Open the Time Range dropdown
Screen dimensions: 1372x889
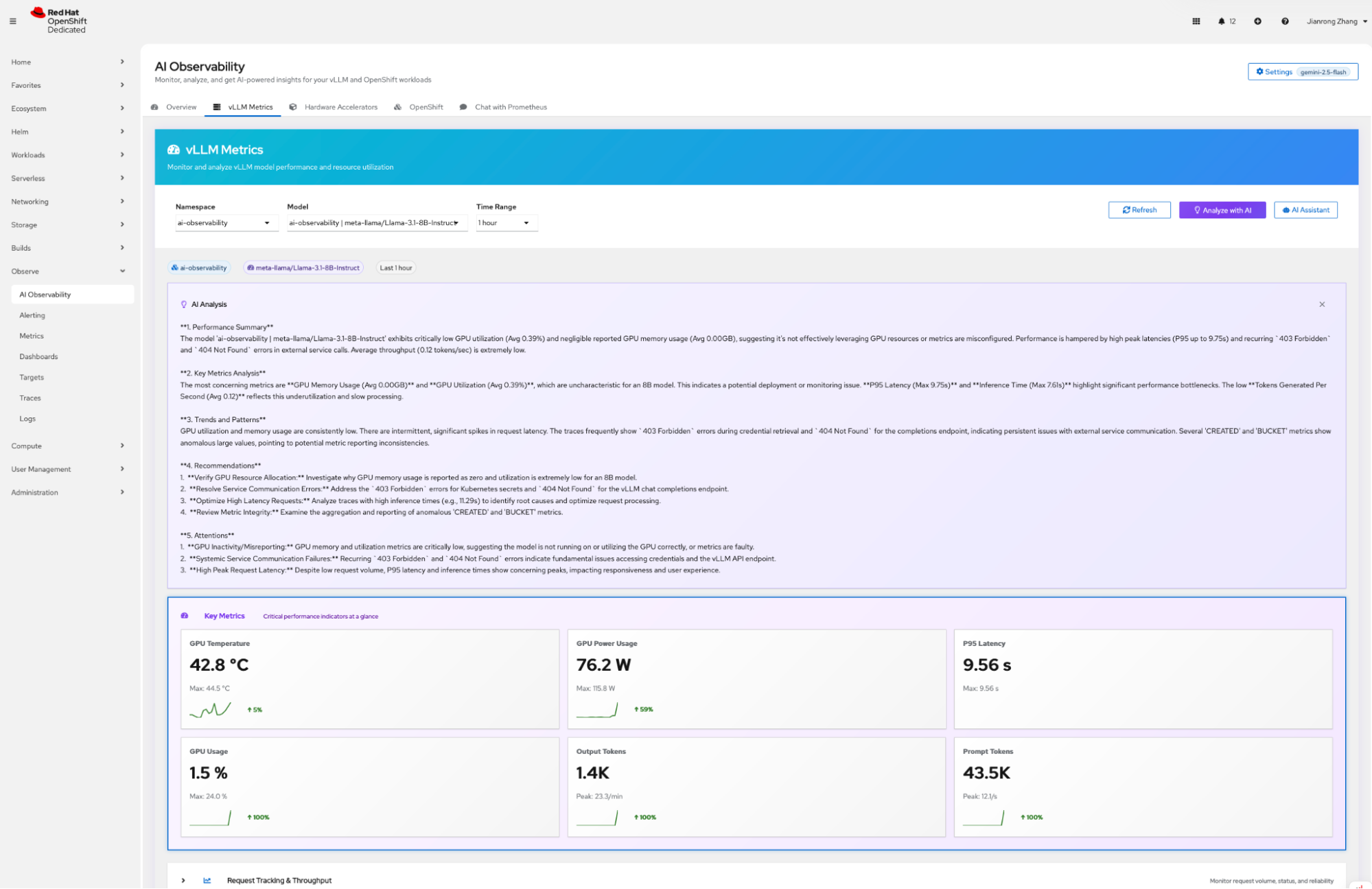506,222
